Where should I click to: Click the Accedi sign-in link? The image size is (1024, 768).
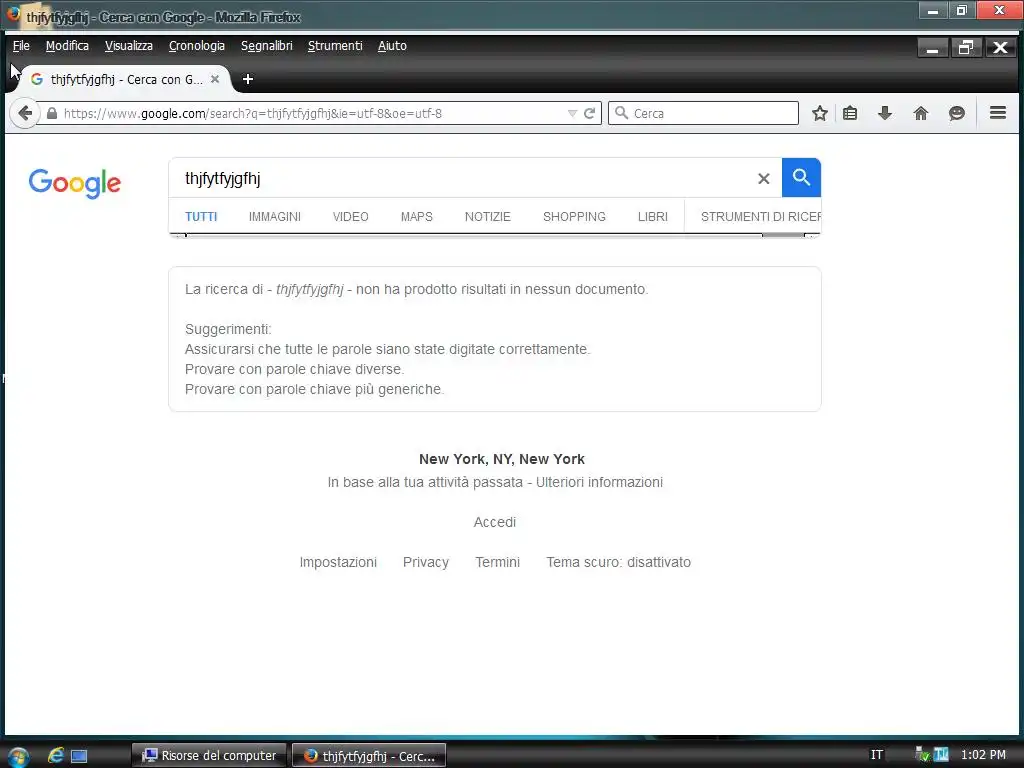(495, 522)
